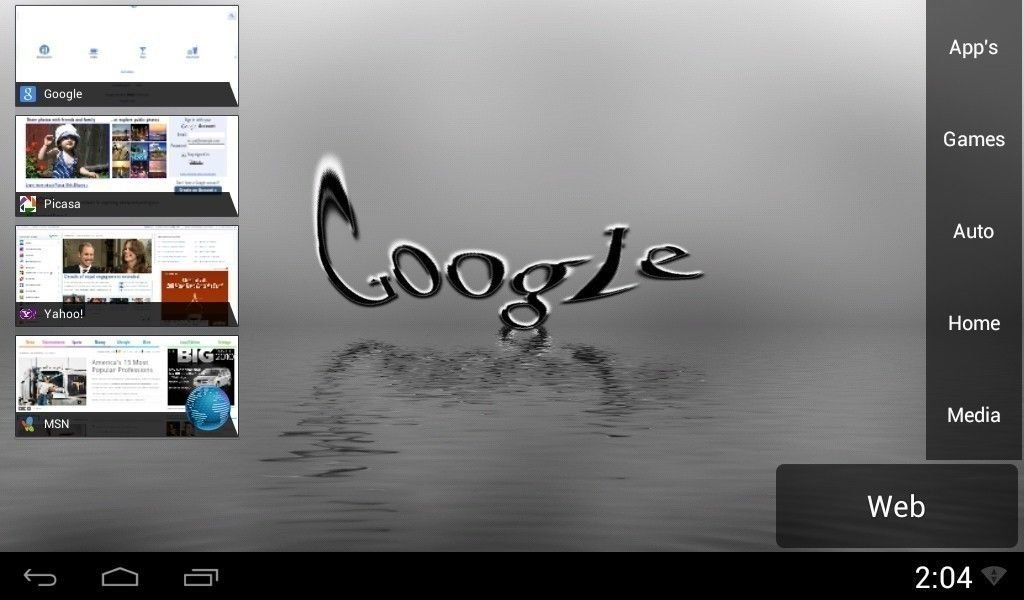Click the Yahoo! bookmark label text
This screenshot has height=600, width=1024.
63,314
